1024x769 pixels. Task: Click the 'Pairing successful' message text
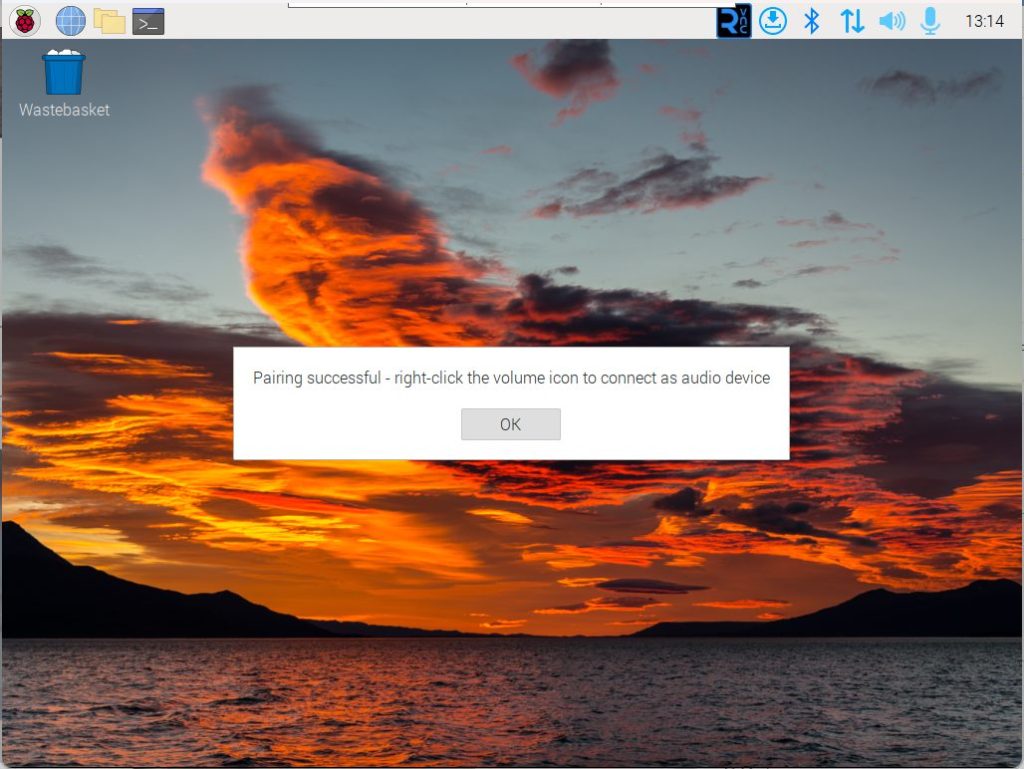(511, 378)
